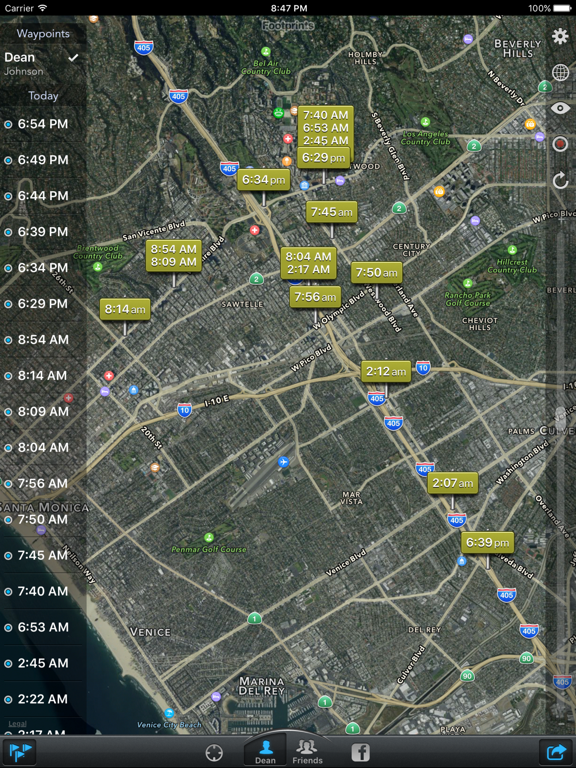Image resolution: width=576 pixels, height=768 pixels.
Task: Switch to the Dean tab
Action: pos(265,752)
